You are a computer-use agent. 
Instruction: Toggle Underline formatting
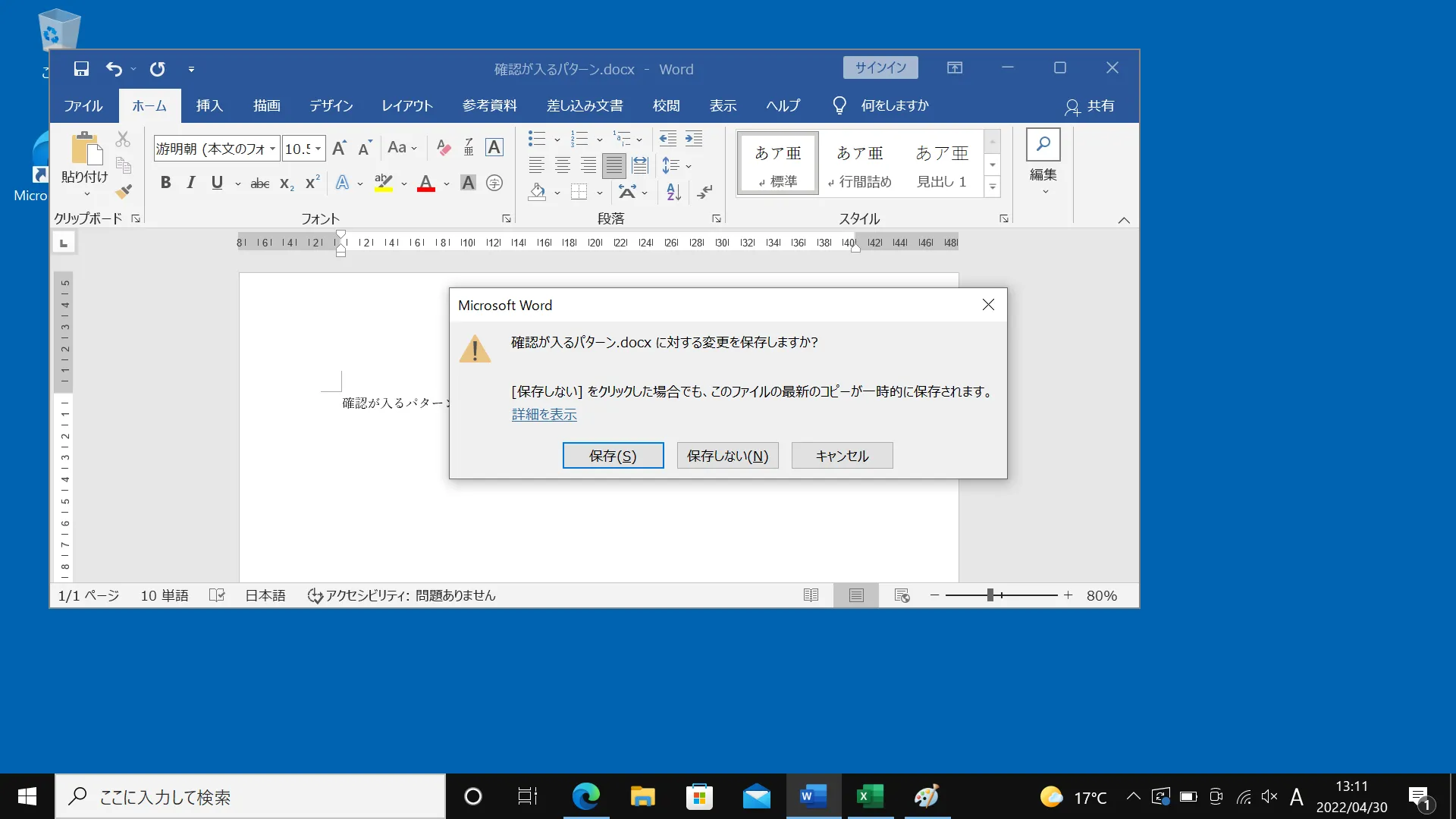click(x=217, y=184)
